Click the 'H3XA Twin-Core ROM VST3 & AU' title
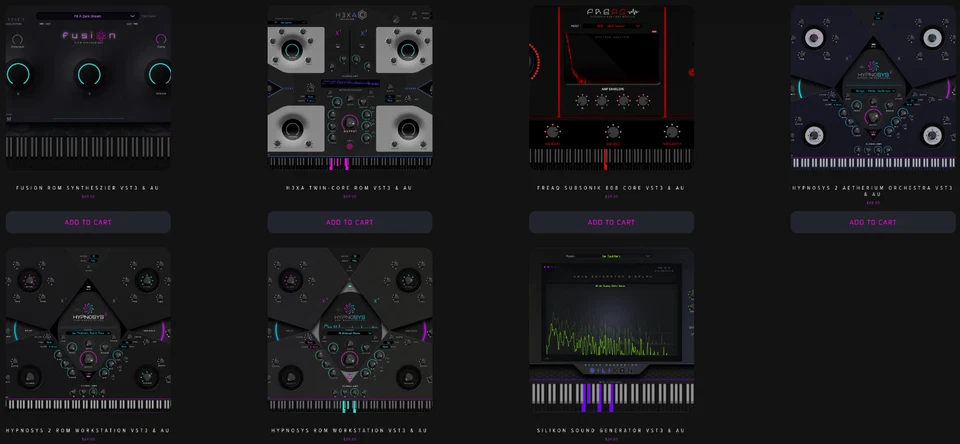 [350, 188]
